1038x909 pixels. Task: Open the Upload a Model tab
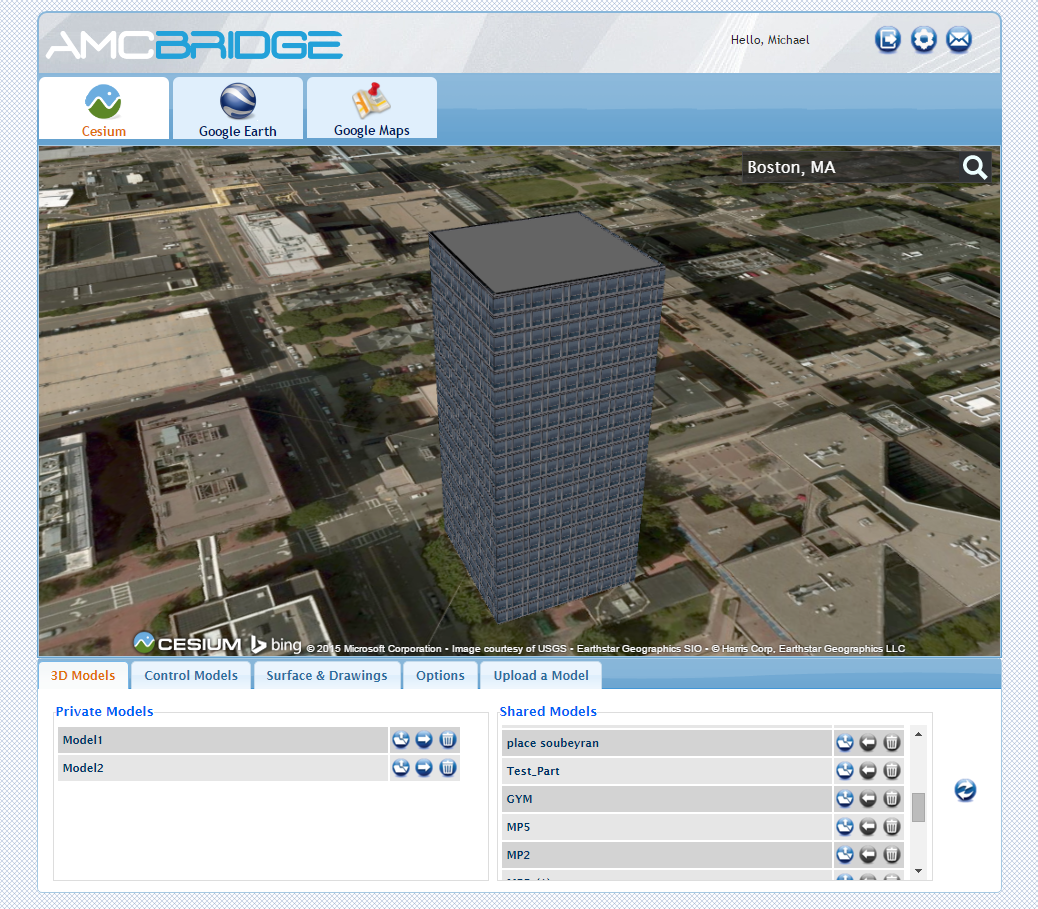[x=540, y=675]
